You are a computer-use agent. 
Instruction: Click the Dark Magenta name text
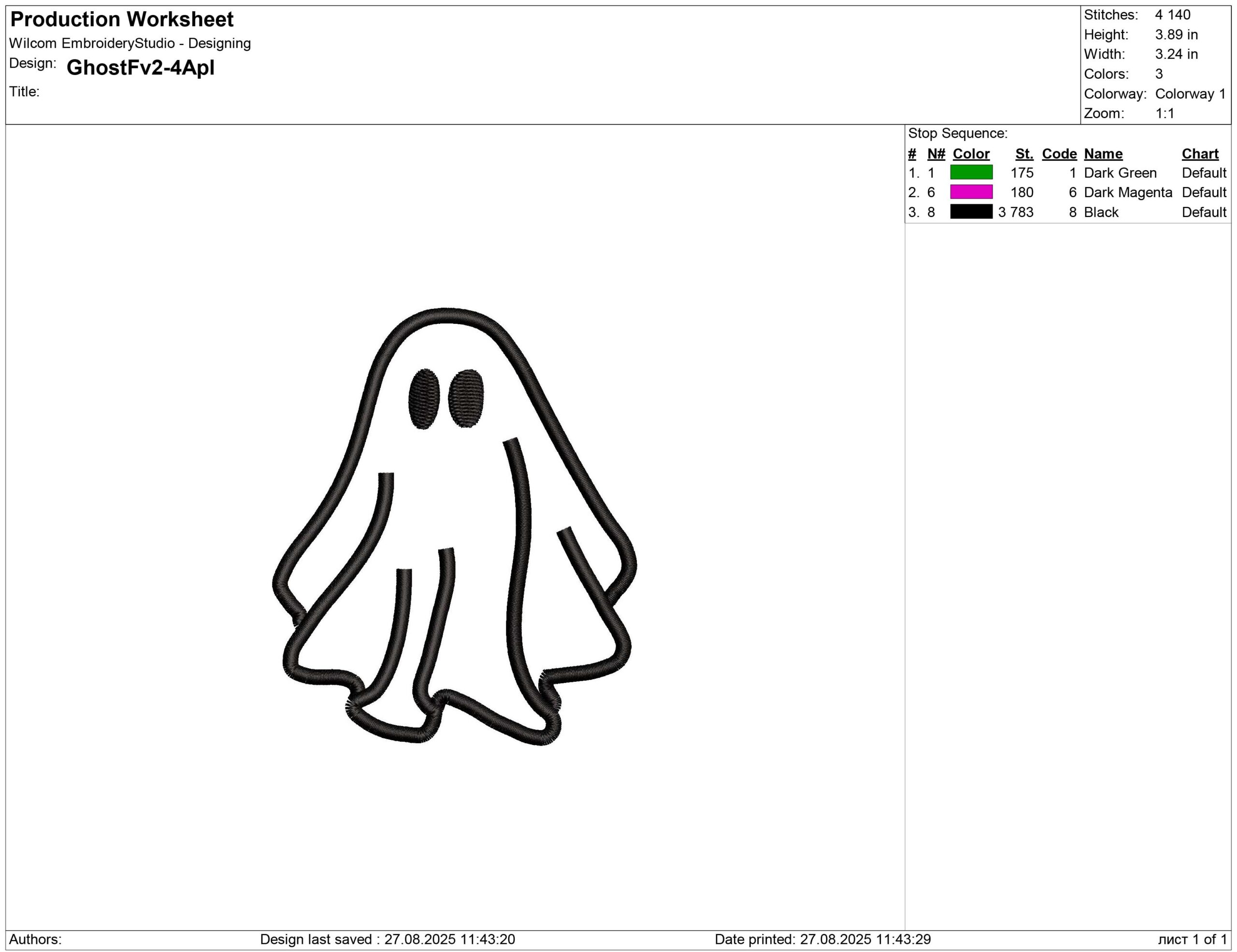(1127, 192)
